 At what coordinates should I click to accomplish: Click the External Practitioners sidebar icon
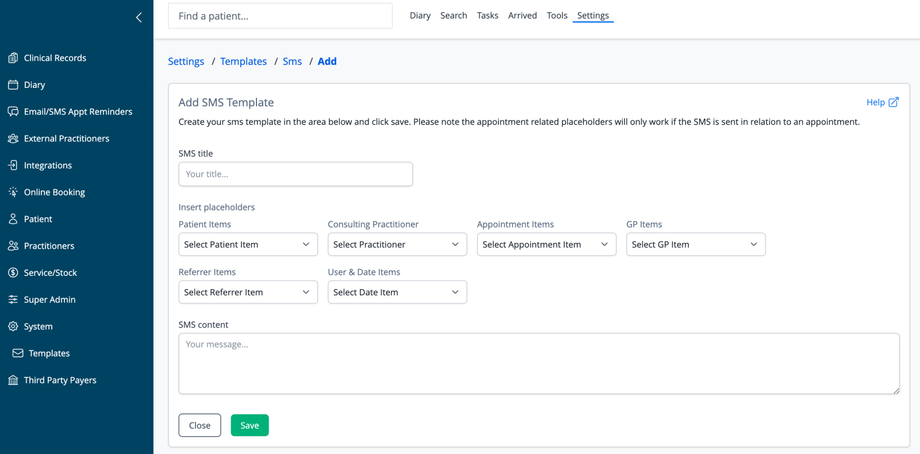click(13, 139)
